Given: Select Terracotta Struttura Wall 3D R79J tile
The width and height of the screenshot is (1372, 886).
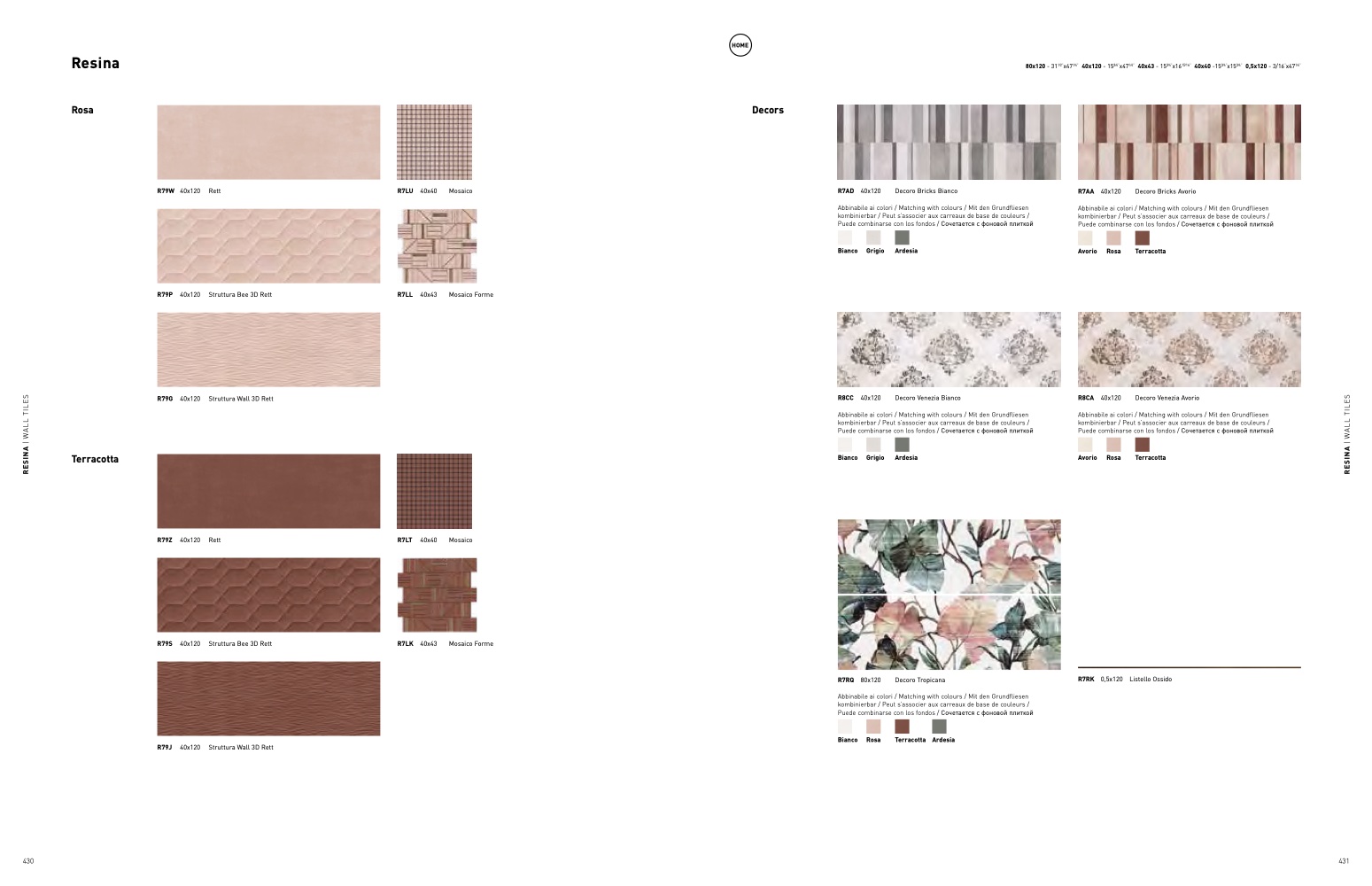Looking at the screenshot, I should [268, 698].
